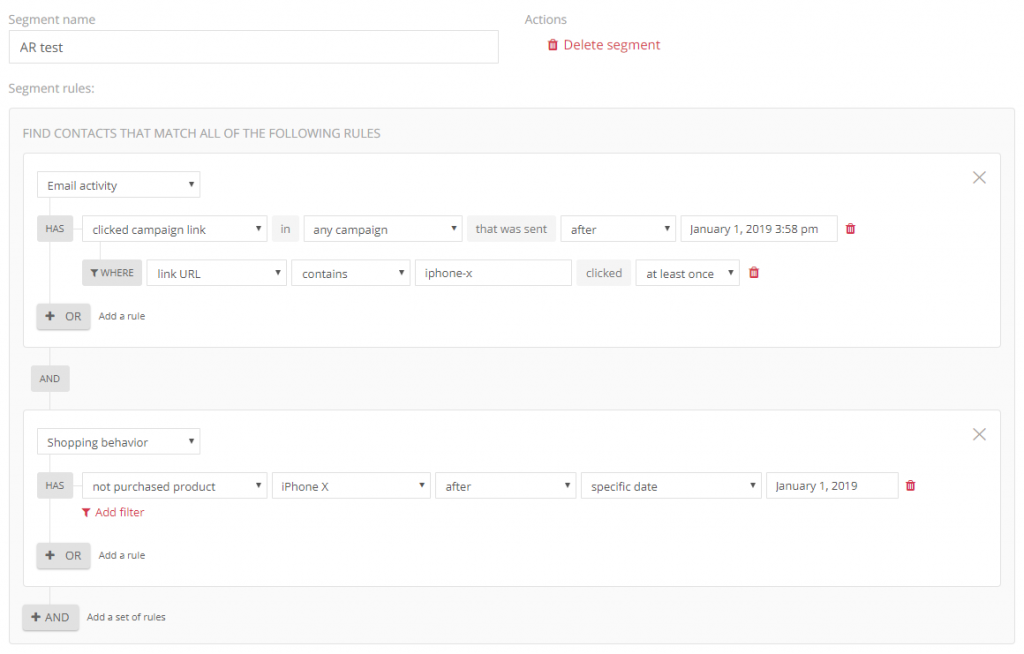Viewport: 1024px width, 654px height.
Task: Click 'Add a set of rules' text
Action: point(126,617)
